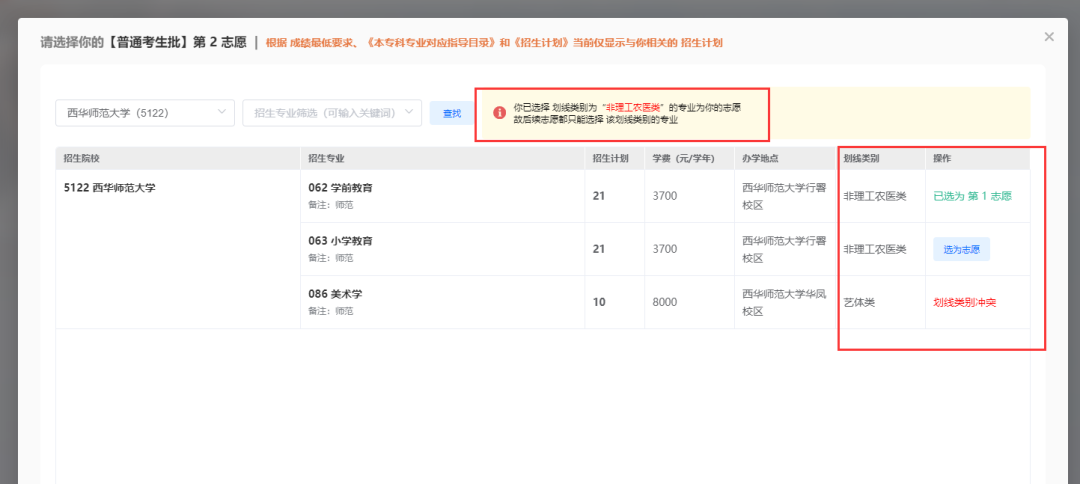The image size is (1080, 484).
Task: Expand the school selector chevron arrow
Action: (x=221, y=112)
